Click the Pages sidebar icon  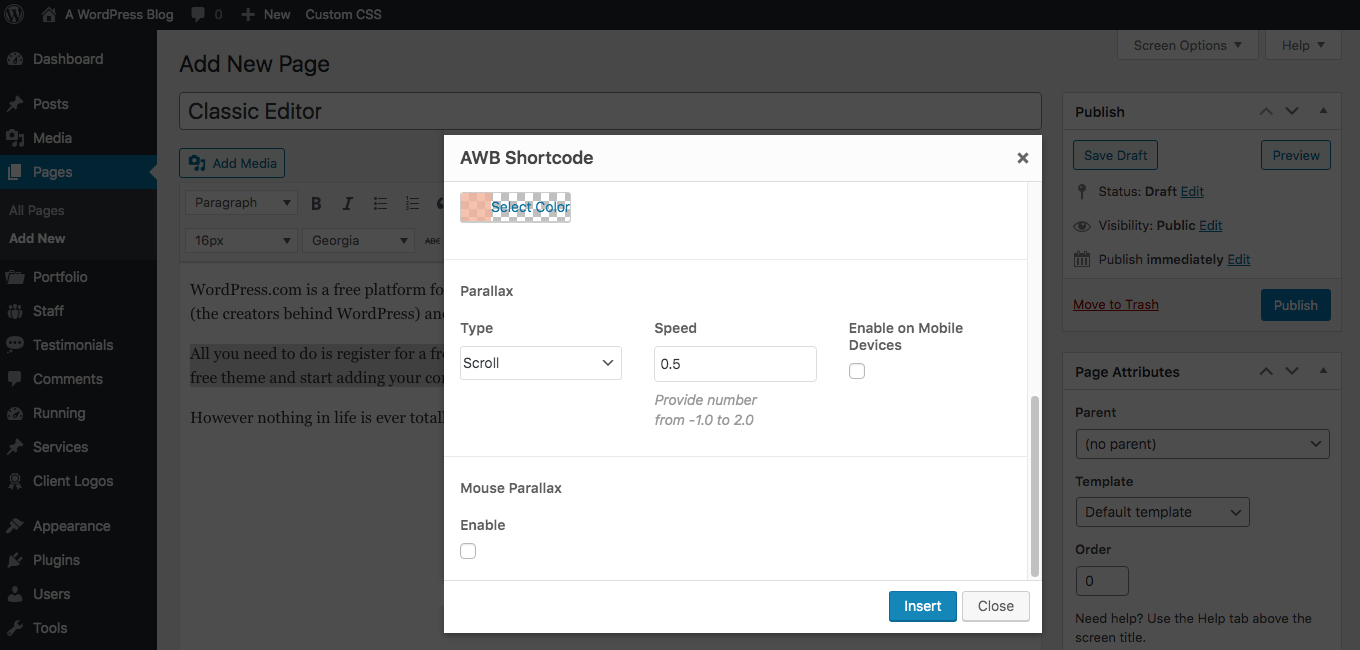pos(15,172)
